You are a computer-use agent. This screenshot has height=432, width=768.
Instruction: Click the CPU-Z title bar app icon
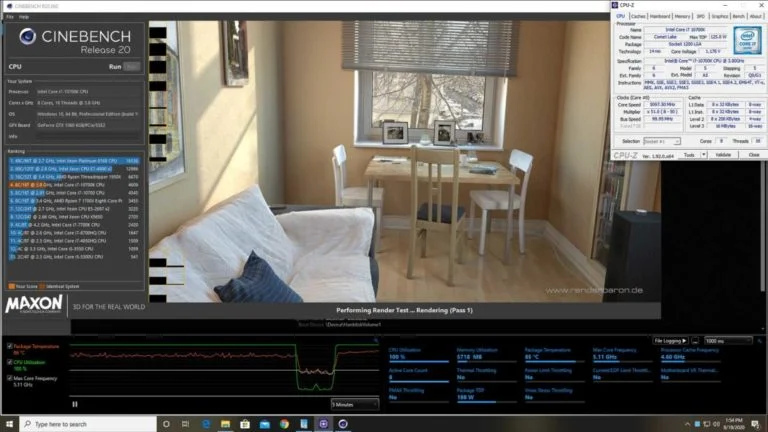pyautogui.click(x=615, y=5)
